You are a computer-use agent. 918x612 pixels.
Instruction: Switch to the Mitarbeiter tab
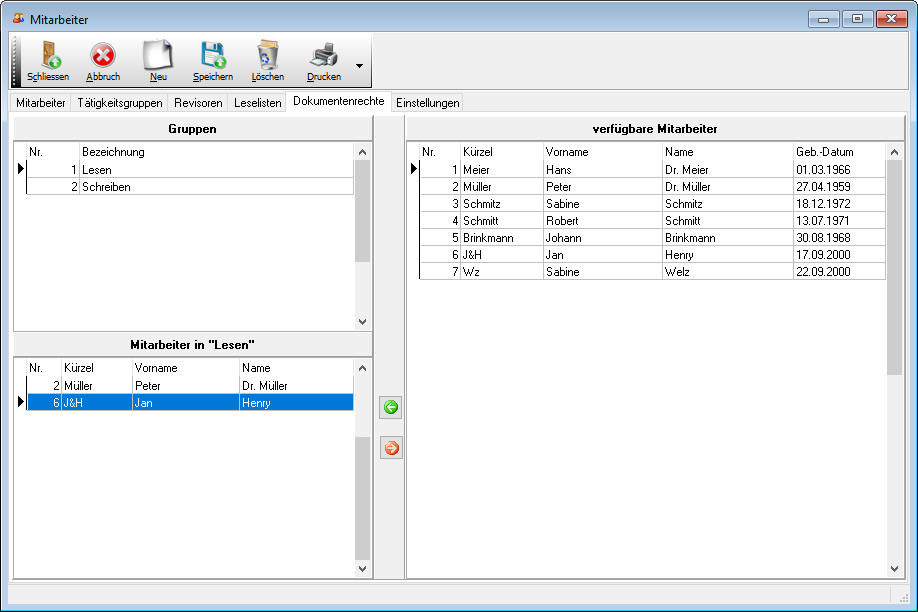[41, 103]
